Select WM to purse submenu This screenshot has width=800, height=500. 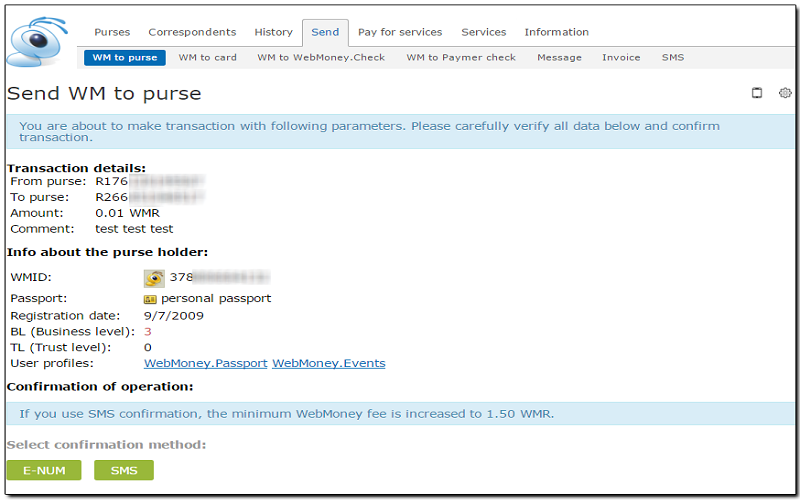point(125,58)
